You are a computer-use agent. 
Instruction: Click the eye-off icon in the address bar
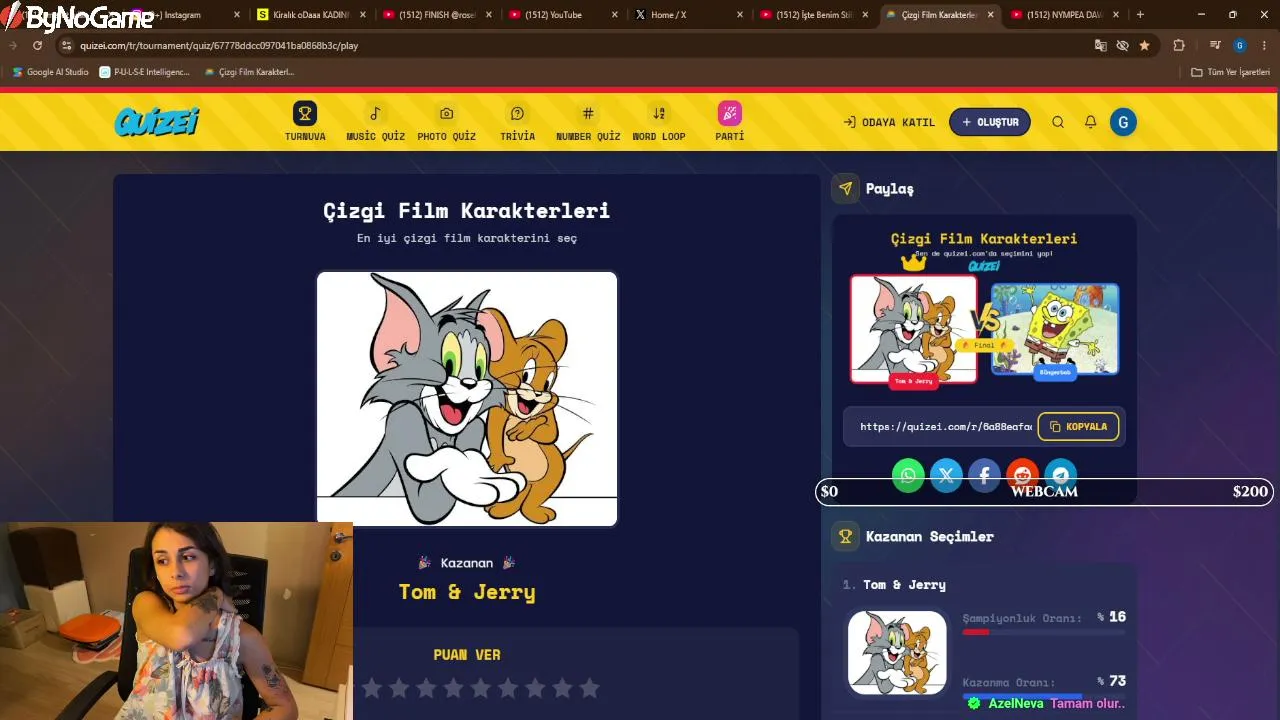1122,45
